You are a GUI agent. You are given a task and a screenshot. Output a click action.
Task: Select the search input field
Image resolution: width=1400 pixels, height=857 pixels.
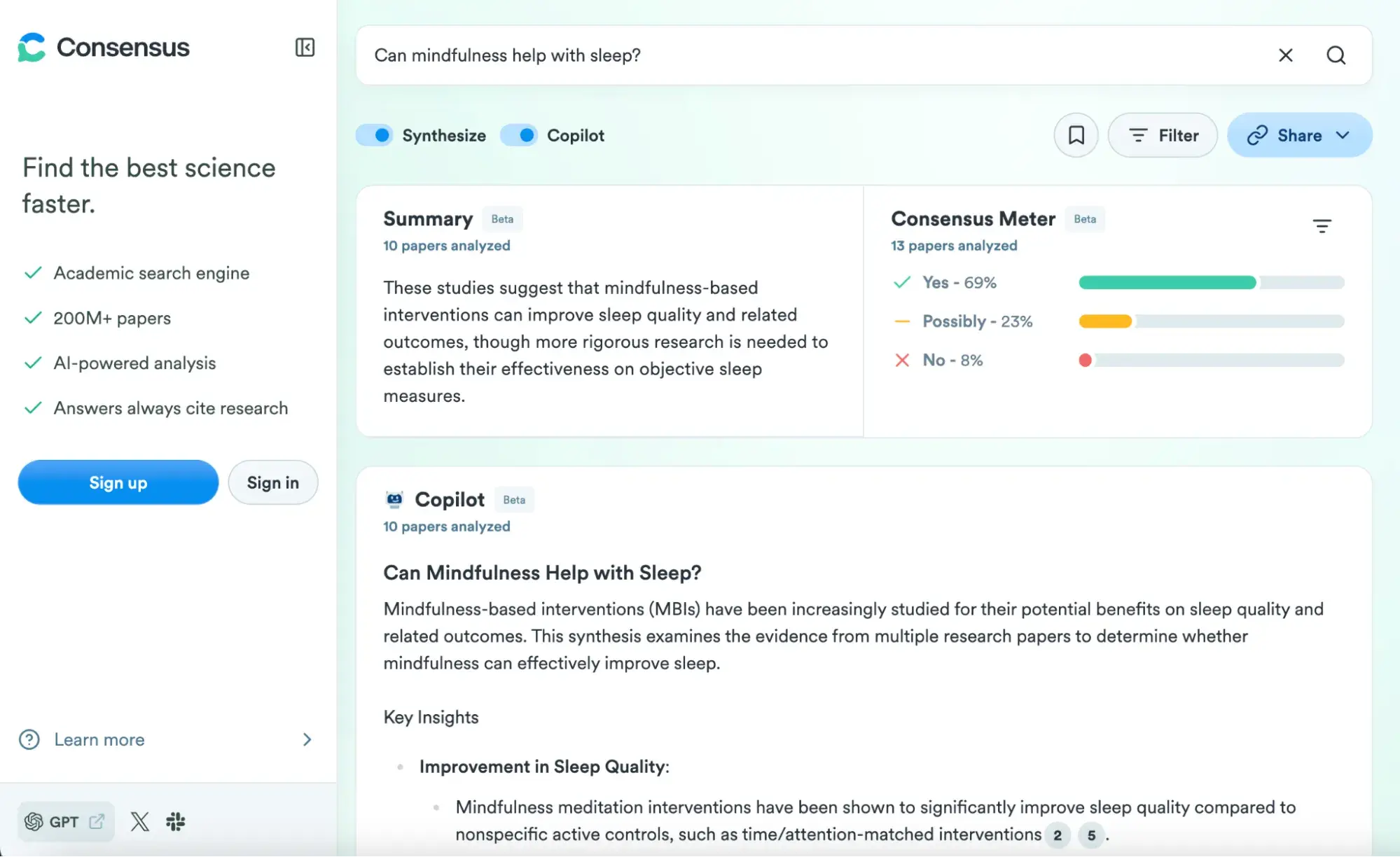coord(819,54)
